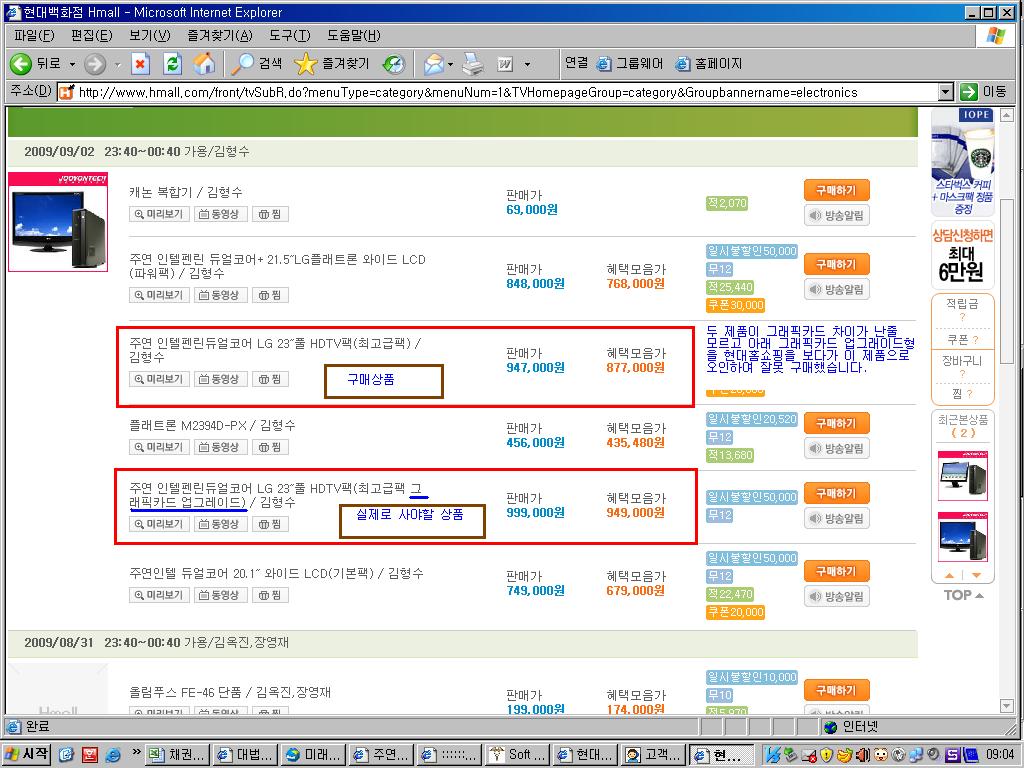Open 장바구니 in the side panel
Image resolution: width=1024 pixels, height=768 pixels.
(x=962, y=361)
